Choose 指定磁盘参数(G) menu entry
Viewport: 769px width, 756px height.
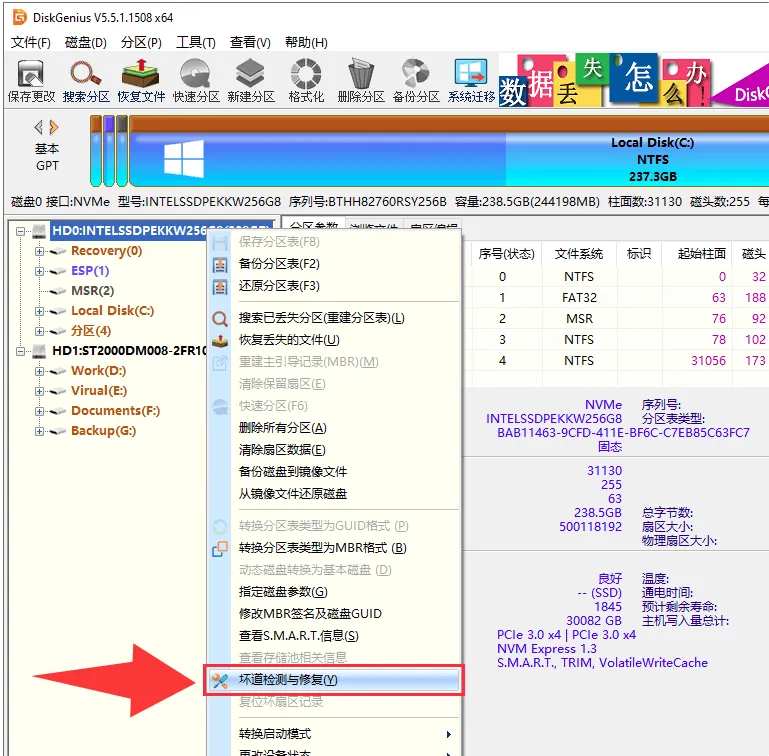click(334, 592)
